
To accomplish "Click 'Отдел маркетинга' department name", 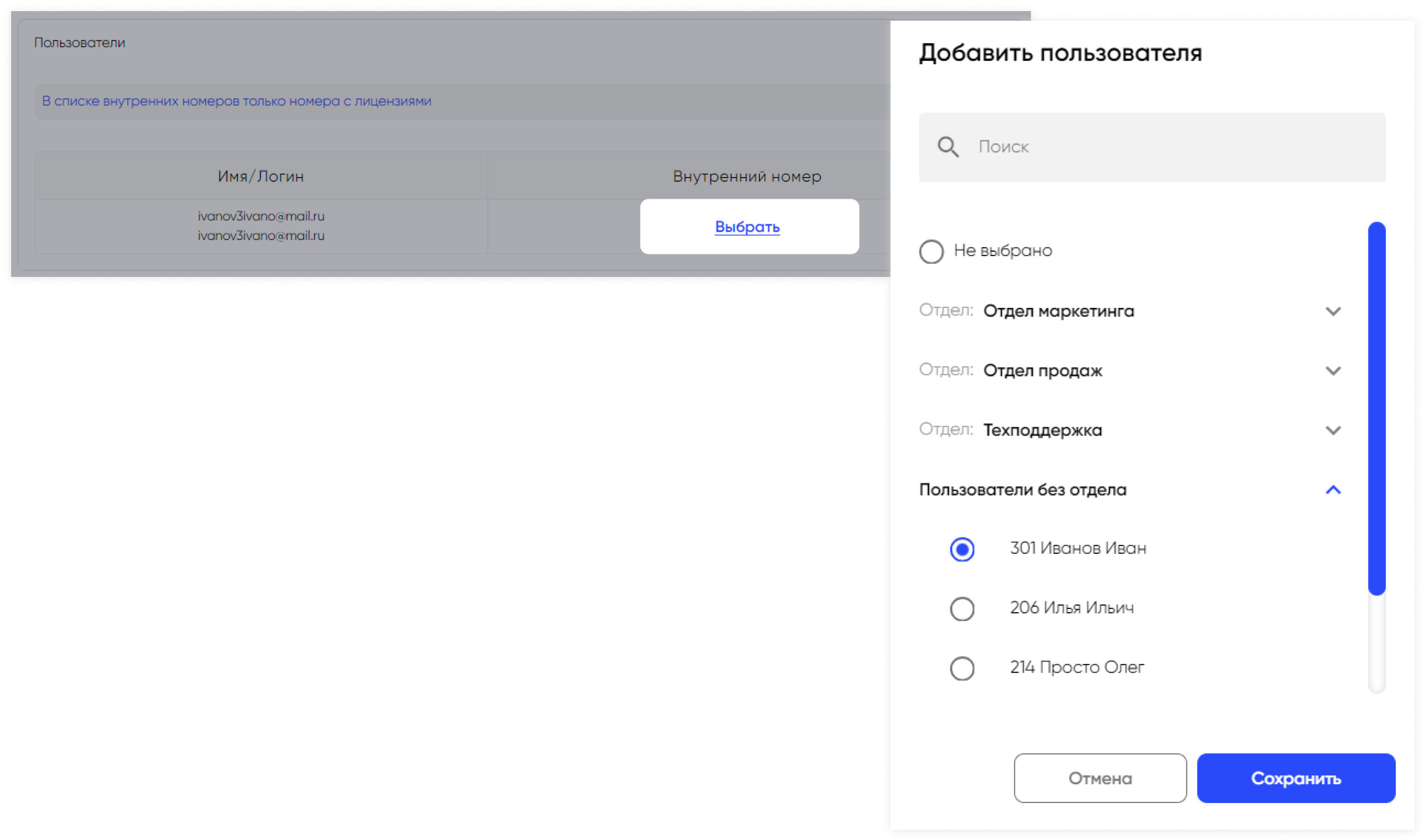I will coord(1058,311).
